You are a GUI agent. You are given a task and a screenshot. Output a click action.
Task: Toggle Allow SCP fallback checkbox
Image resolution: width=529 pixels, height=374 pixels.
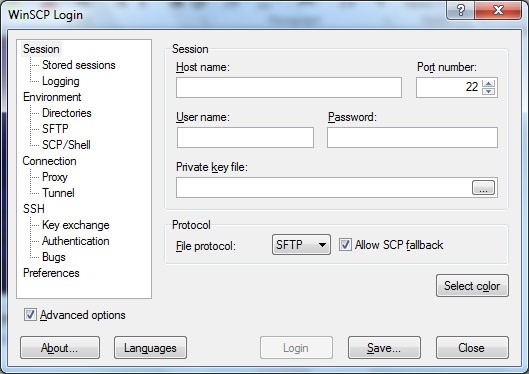(x=345, y=244)
